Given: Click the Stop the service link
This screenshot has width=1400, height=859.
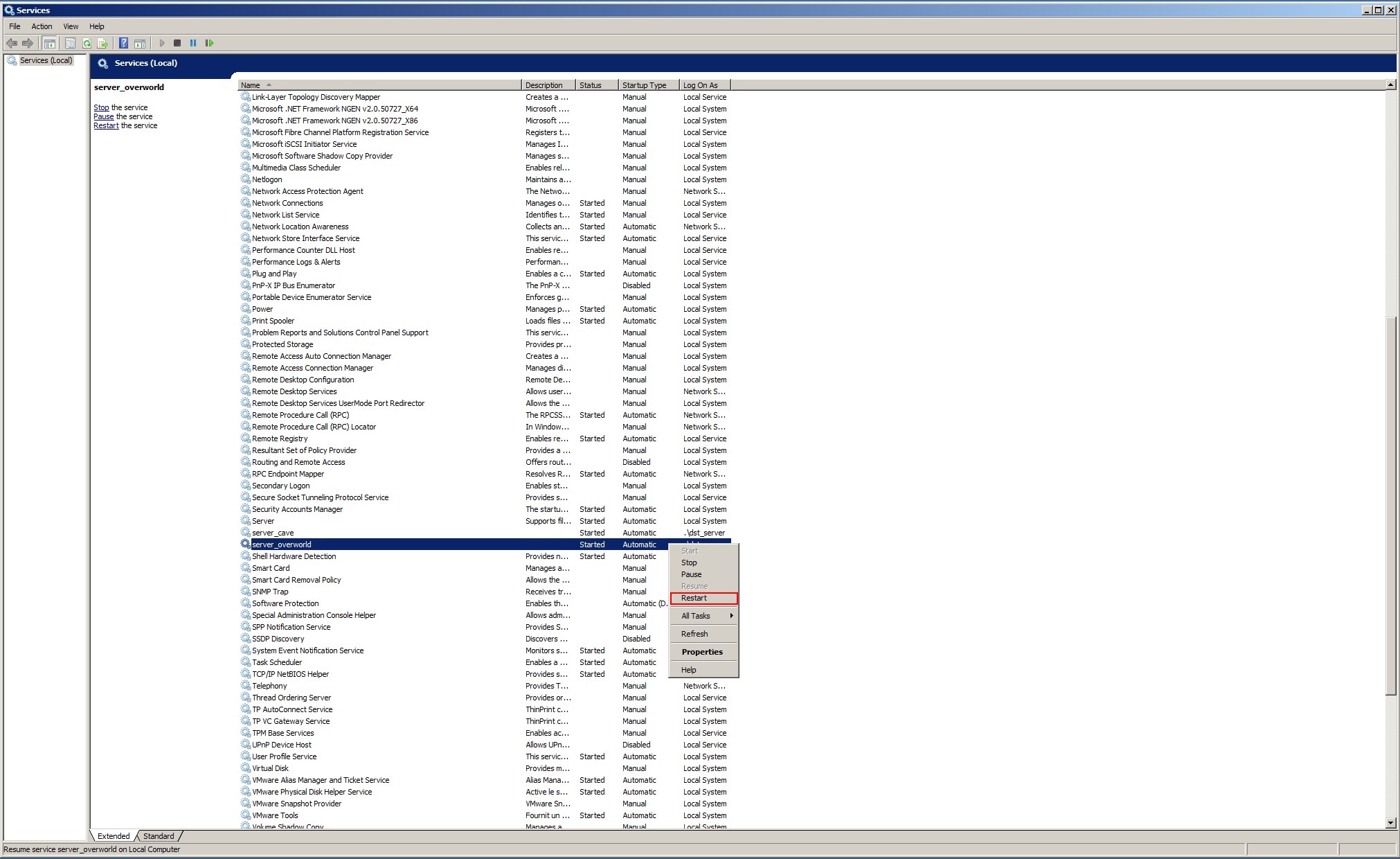Looking at the screenshot, I should 101,107.
